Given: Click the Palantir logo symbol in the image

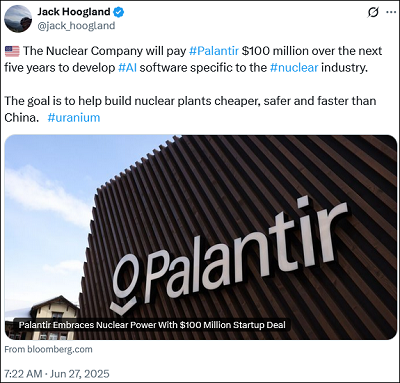Looking at the screenshot, I should pyautogui.click(x=124, y=285).
